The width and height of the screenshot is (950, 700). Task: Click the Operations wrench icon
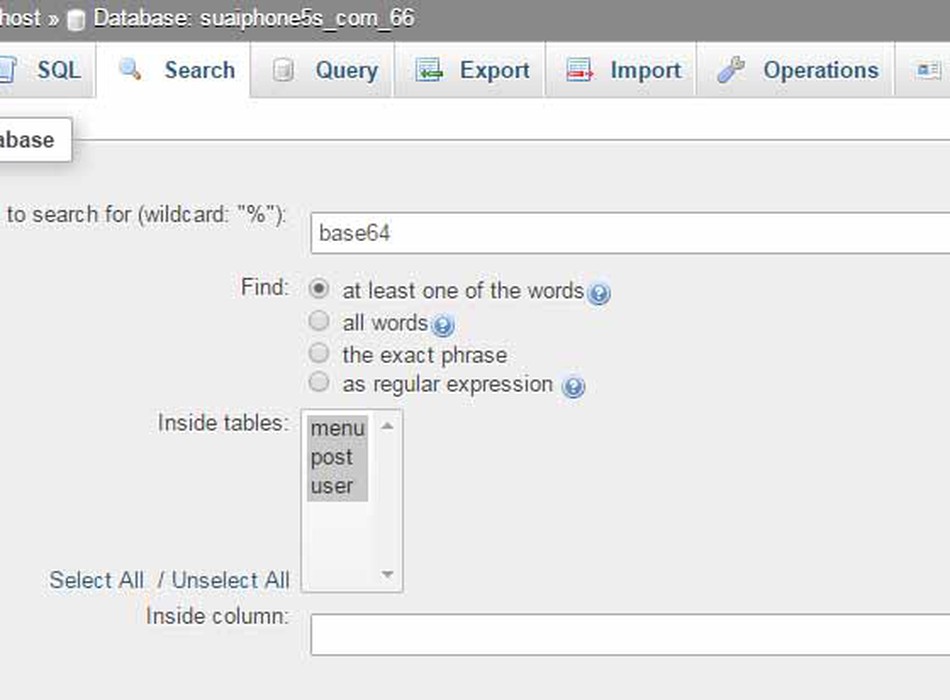[732, 70]
